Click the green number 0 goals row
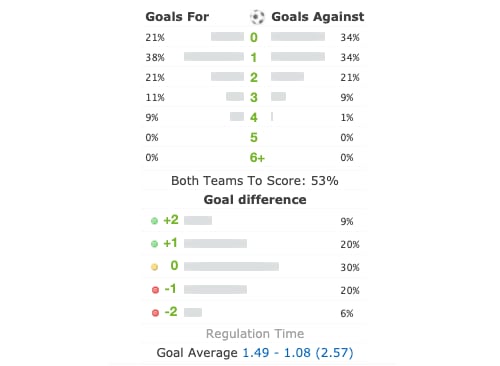 point(254,37)
